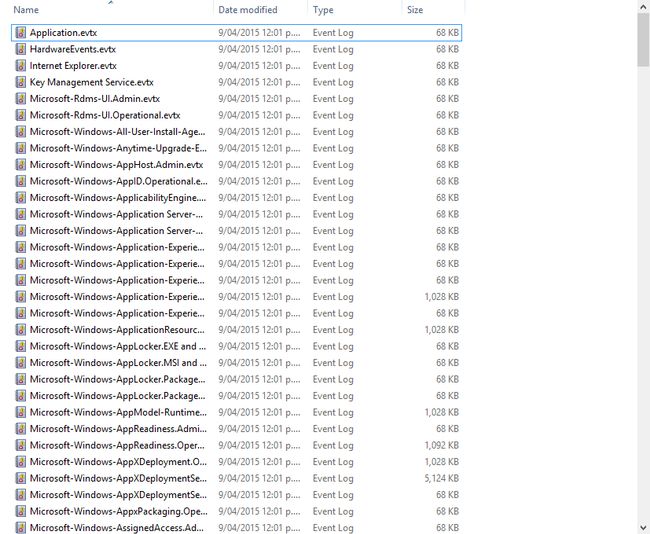Click the Microsoft-Windows-AssignedAccess.Ad... file name

tap(117, 528)
